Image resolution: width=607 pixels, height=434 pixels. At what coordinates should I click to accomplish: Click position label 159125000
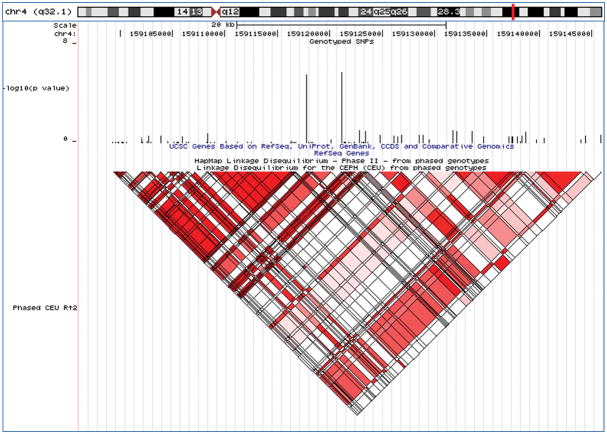pyautogui.click(x=361, y=34)
